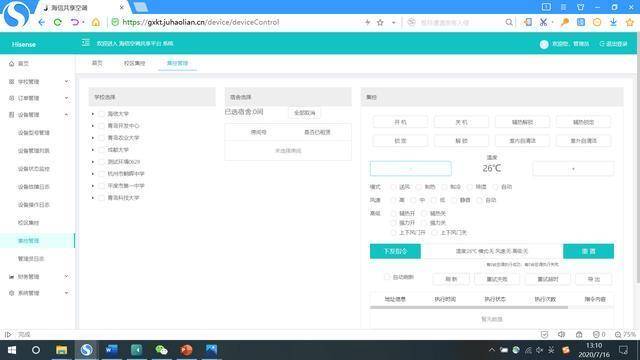Click the 室内自清洁 button
Screen dimensions: 640x360
pos(522,141)
